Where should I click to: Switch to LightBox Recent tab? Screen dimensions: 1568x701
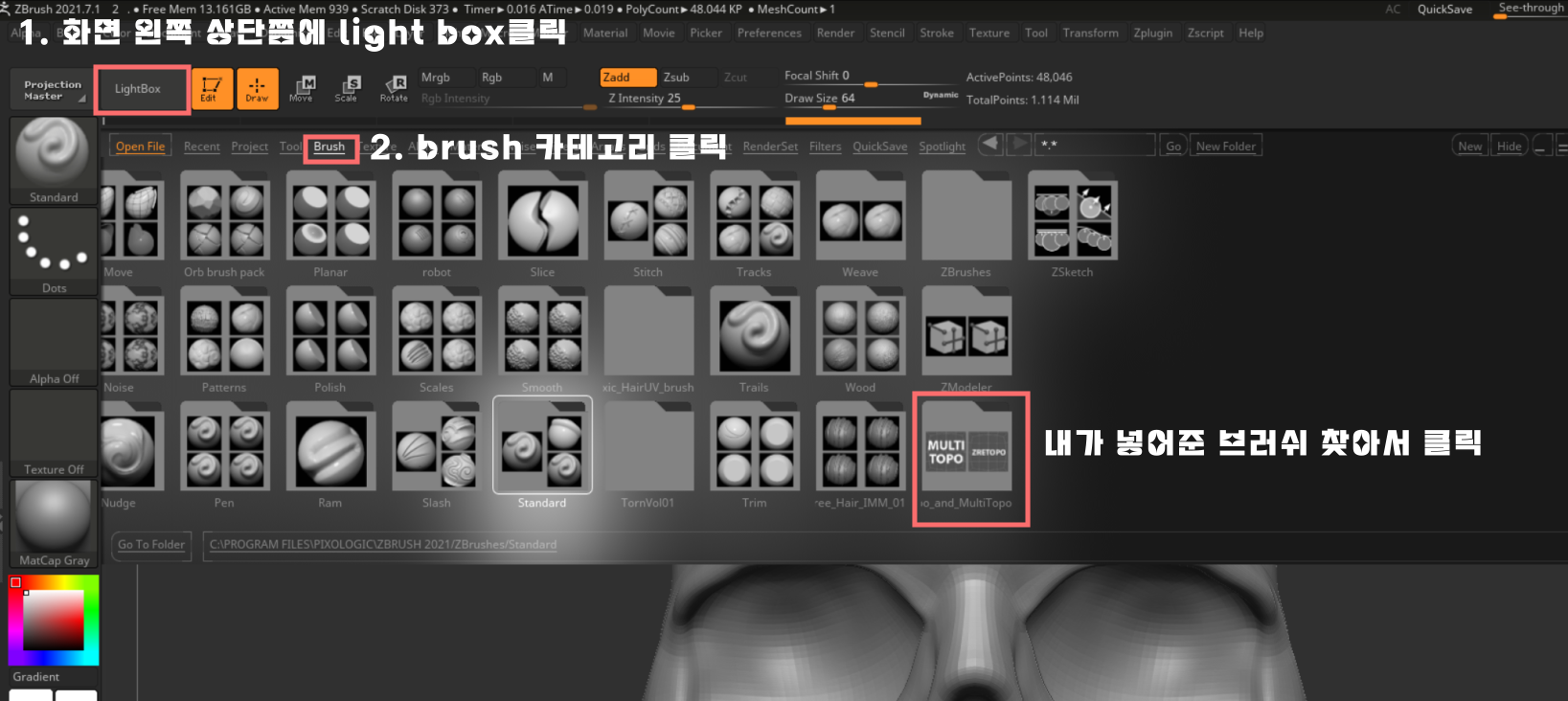pyautogui.click(x=201, y=147)
